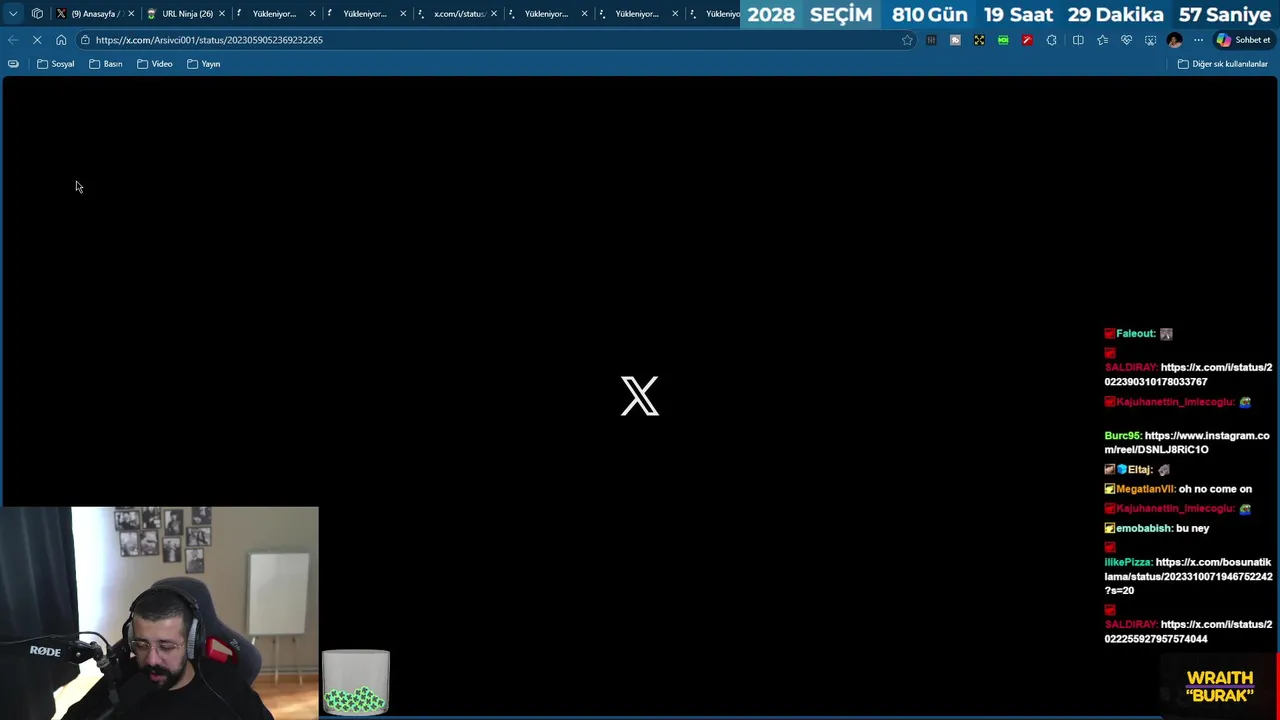Open the Yayın bookmarks folder

pos(204,64)
